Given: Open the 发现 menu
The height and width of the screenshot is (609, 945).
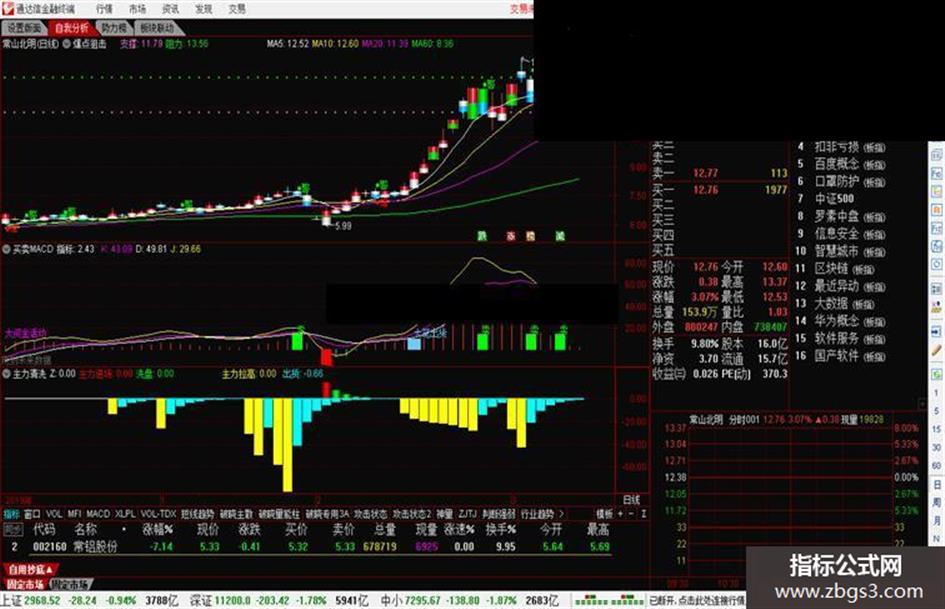Looking at the screenshot, I should point(204,9).
